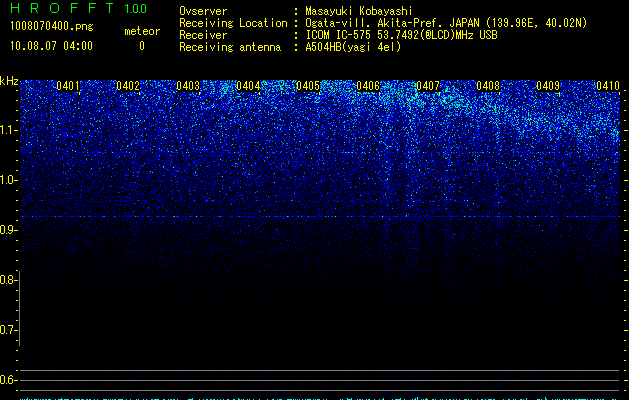Click the 0410 time marker
Screen dimensions: 629x400
[x=608, y=86]
